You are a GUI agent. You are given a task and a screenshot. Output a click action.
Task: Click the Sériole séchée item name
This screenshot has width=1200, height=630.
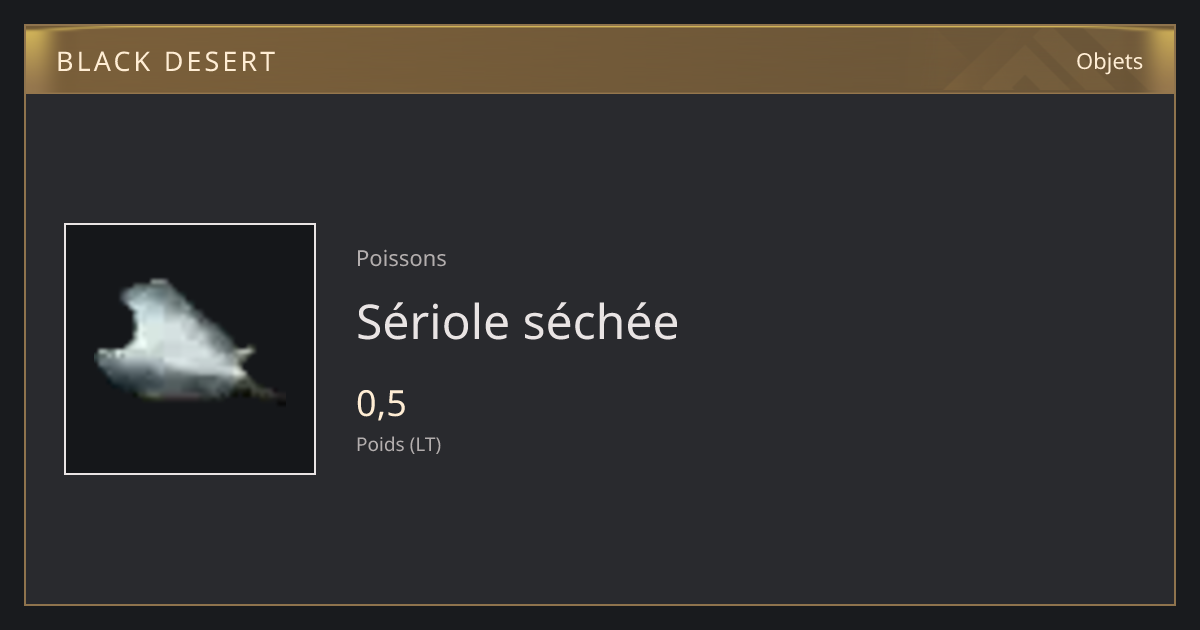click(517, 322)
